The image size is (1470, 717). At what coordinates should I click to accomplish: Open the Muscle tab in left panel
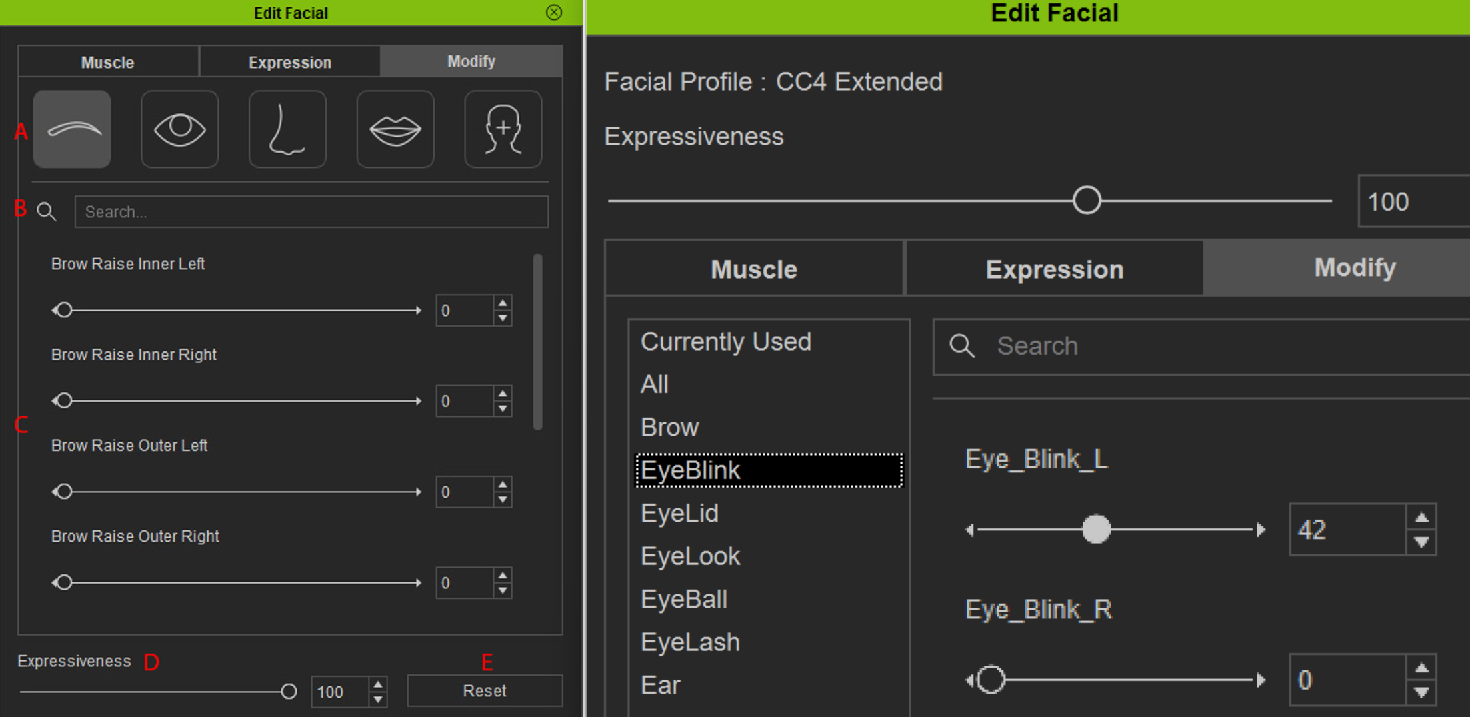pyautogui.click(x=108, y=62)
